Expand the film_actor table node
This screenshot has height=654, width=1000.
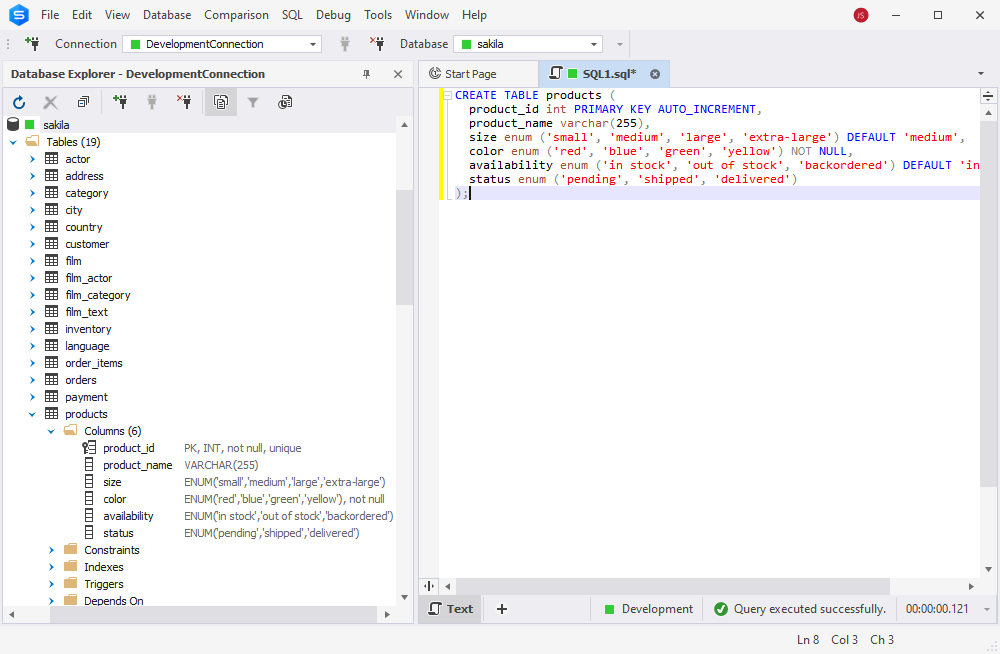[x=33, y=278]
